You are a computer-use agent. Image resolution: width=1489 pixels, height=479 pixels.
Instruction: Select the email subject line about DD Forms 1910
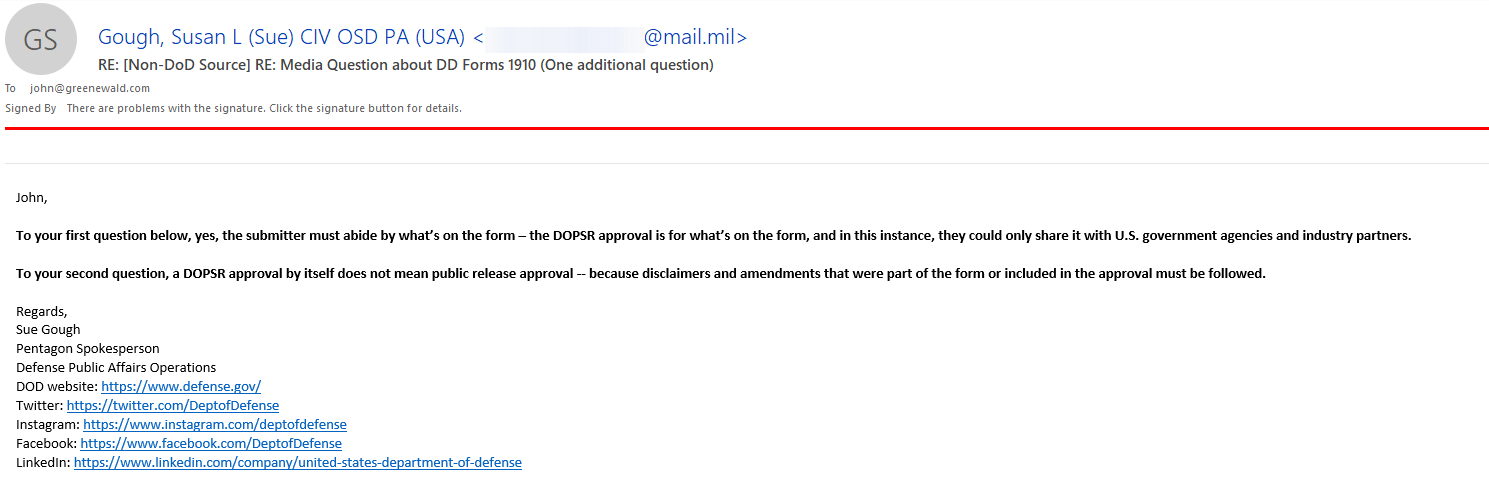tap(406, 65)
